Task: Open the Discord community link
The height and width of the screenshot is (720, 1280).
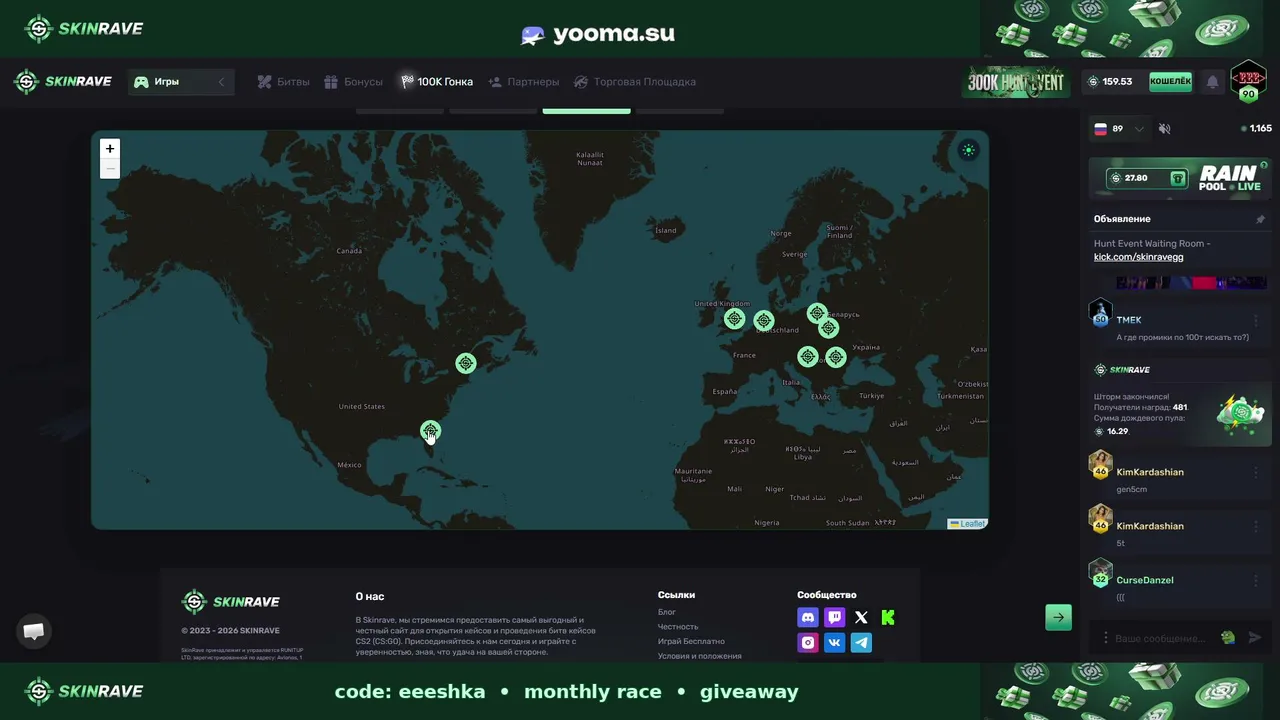Action: pos(808,618)
